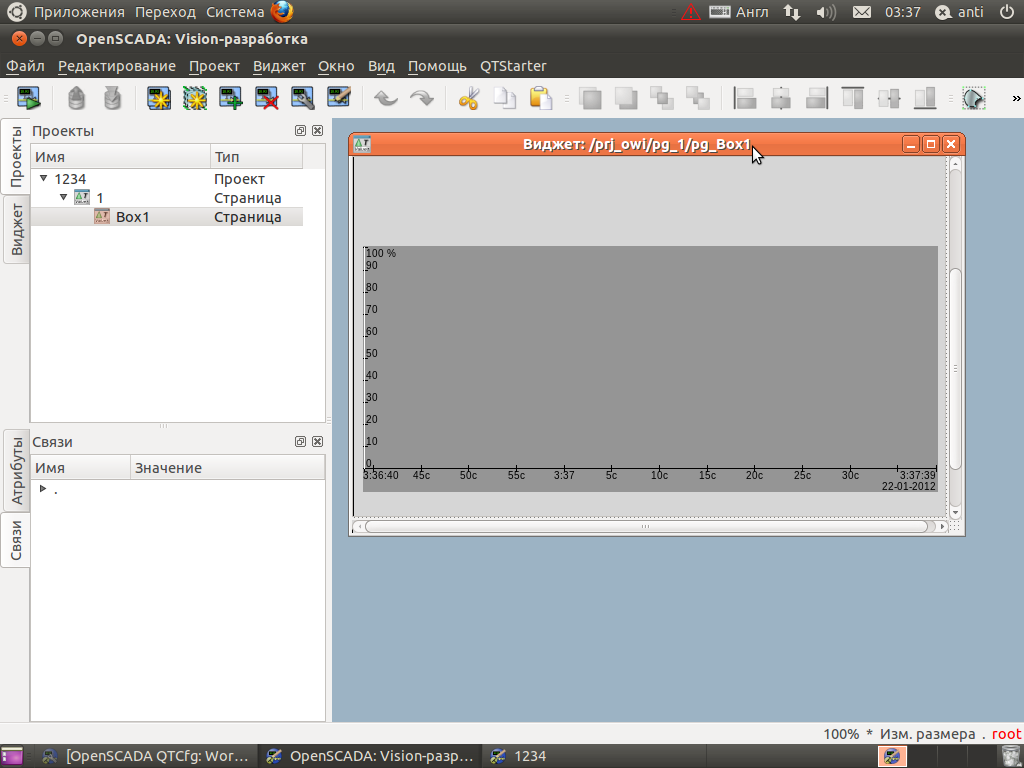Click the redo arrow toolbar icon

pyautogui.click(x=422, y=98)
